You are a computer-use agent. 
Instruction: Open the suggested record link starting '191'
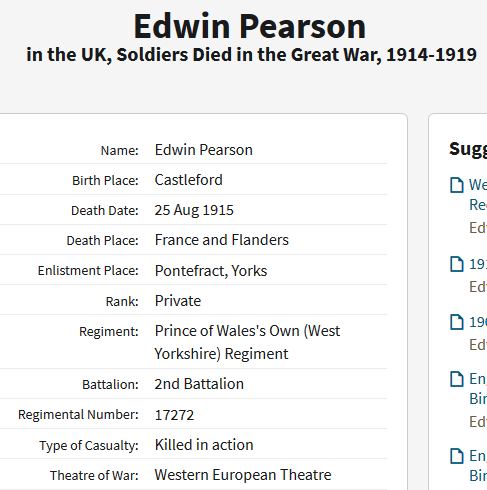pyautogui.click(x=478, y=264)
